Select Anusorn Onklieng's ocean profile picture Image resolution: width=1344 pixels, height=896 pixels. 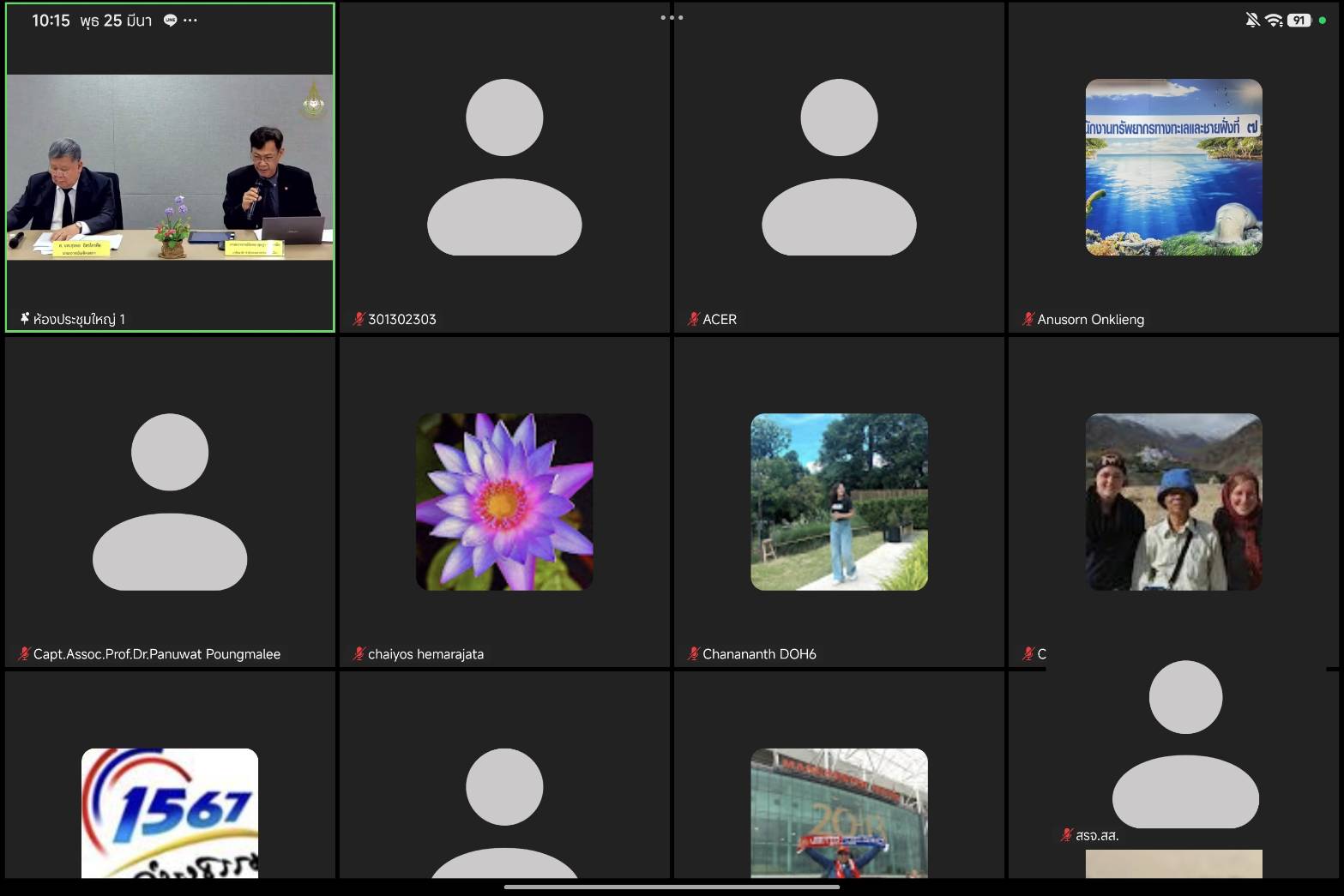coord(1173,167)
